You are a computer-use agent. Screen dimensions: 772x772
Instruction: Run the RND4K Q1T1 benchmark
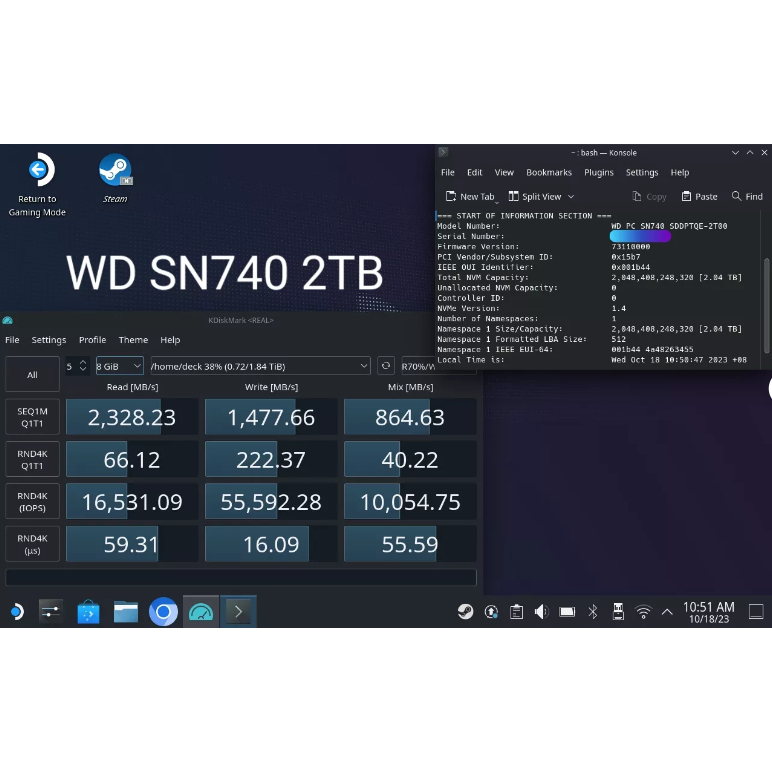(x=32, y=459)
